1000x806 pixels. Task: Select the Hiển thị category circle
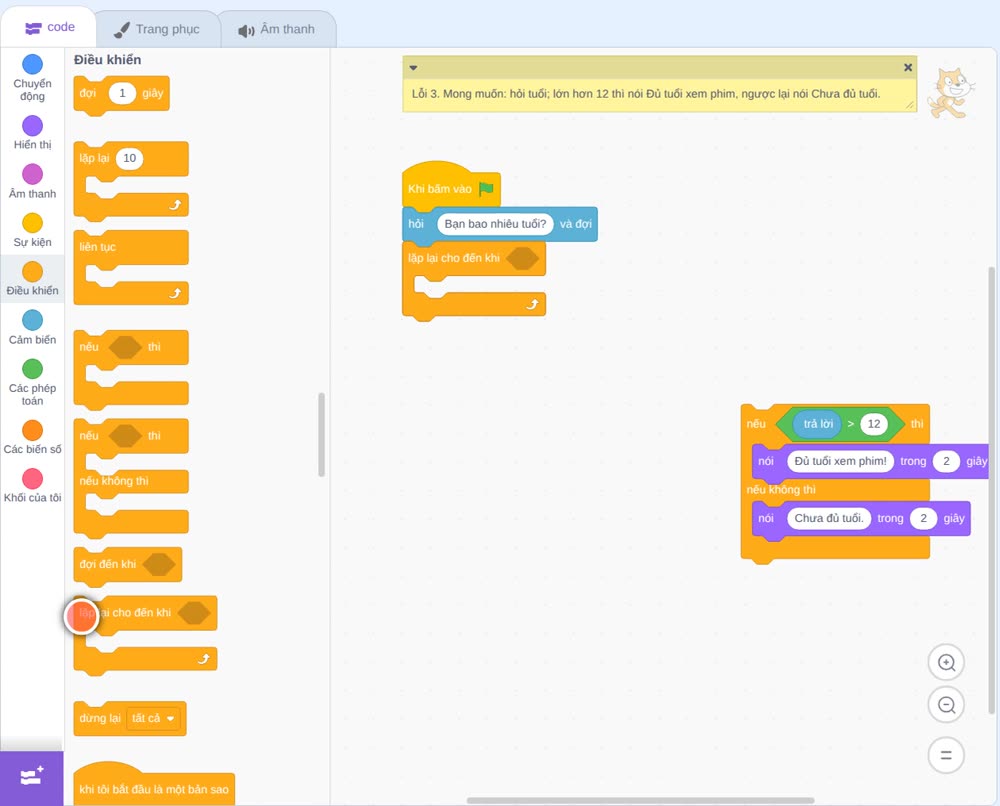(33, 126)
